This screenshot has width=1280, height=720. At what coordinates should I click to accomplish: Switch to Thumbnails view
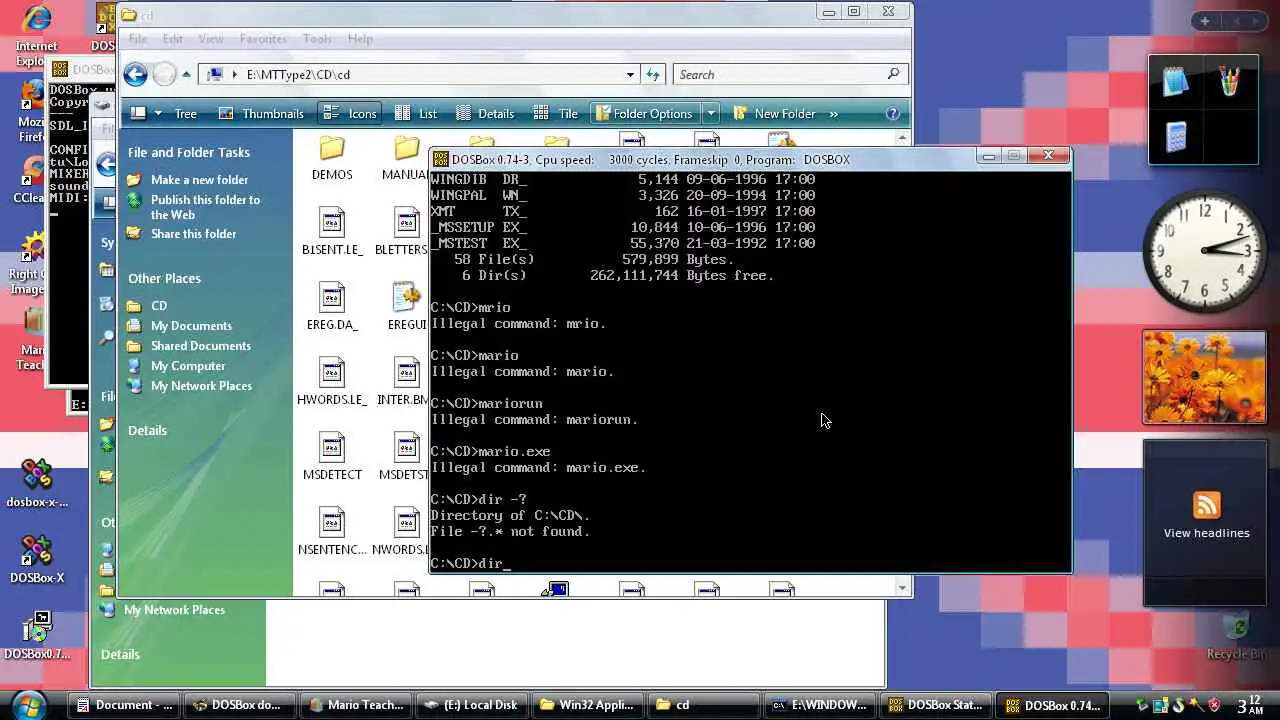coord(261,113)
